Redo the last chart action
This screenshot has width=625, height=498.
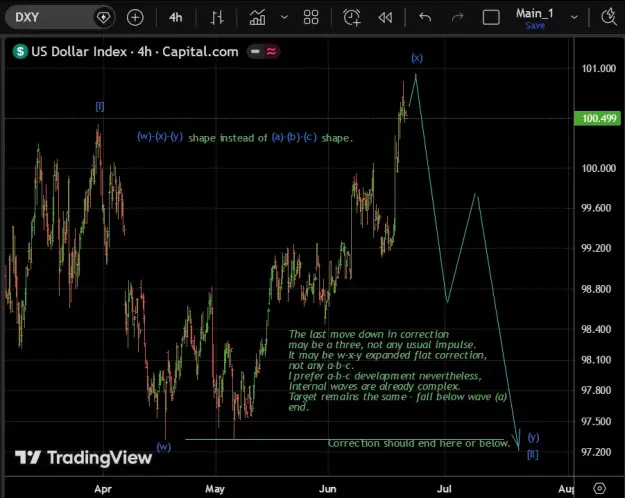point(458,18)
